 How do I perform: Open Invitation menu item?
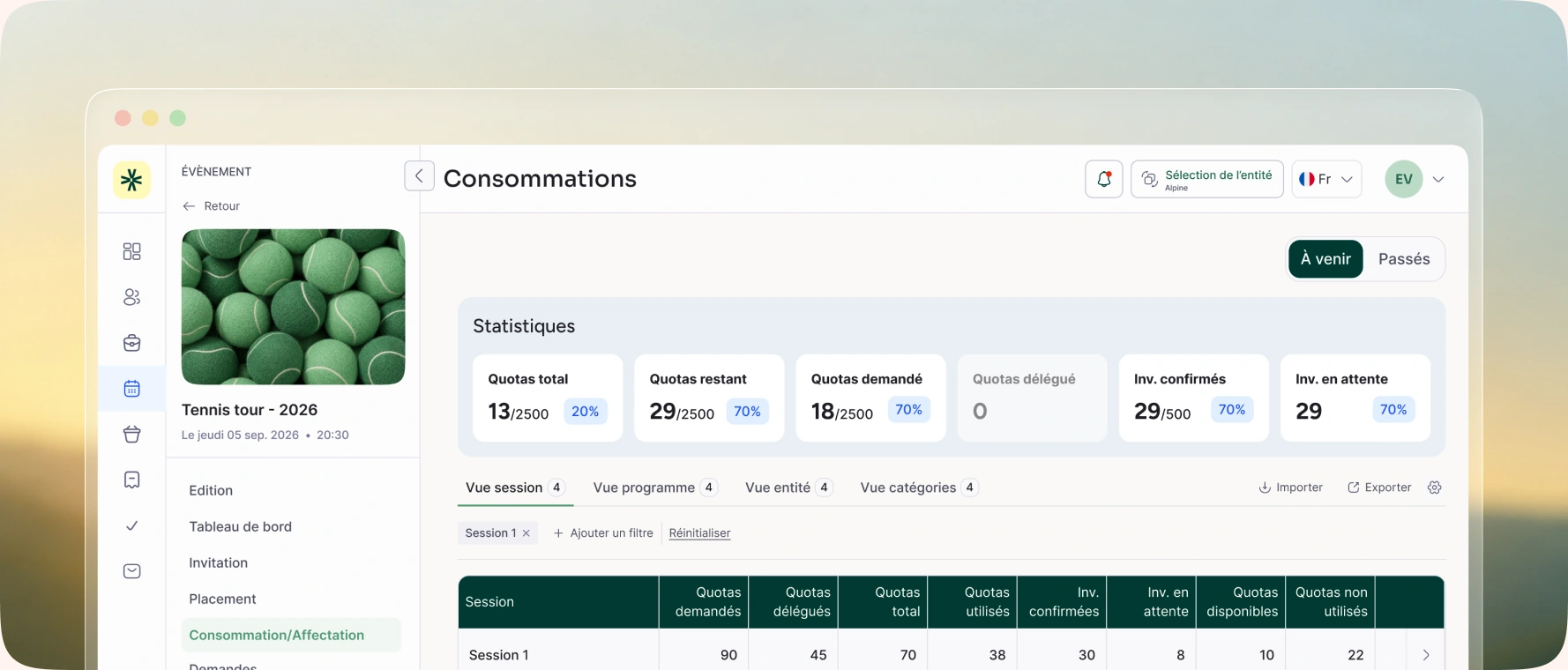pyautogui.click(x=218, y=563)
